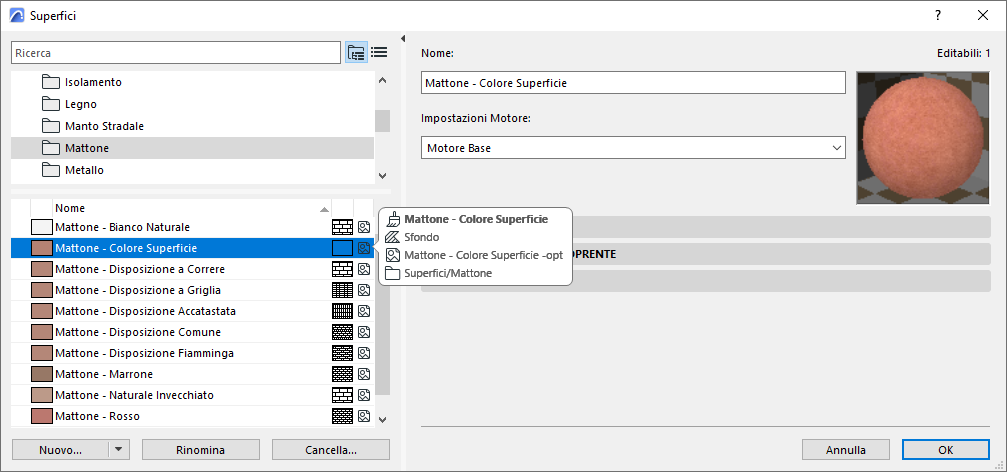Click the grid hatch icon for Disposizione a Griglia

342,290
